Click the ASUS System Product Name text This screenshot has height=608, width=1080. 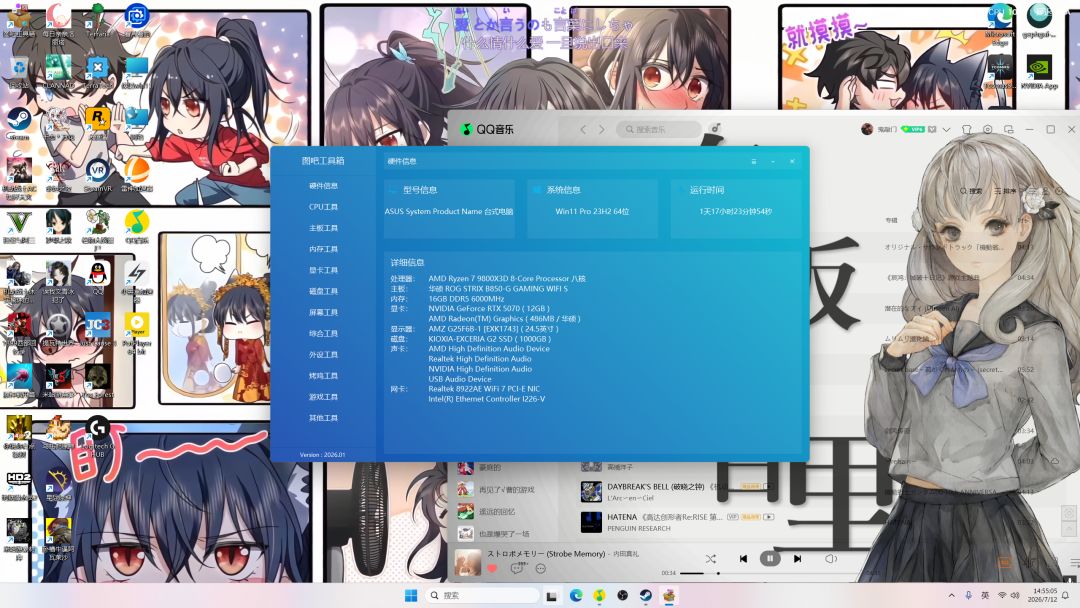coord(449,211)
